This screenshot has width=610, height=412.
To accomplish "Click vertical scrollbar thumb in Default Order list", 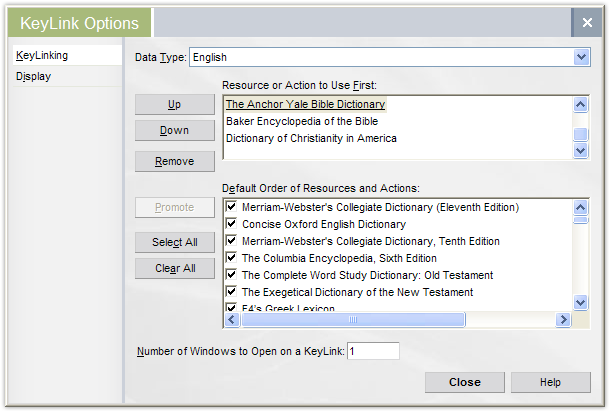I will pyautogui.click(x=580, y=220).
